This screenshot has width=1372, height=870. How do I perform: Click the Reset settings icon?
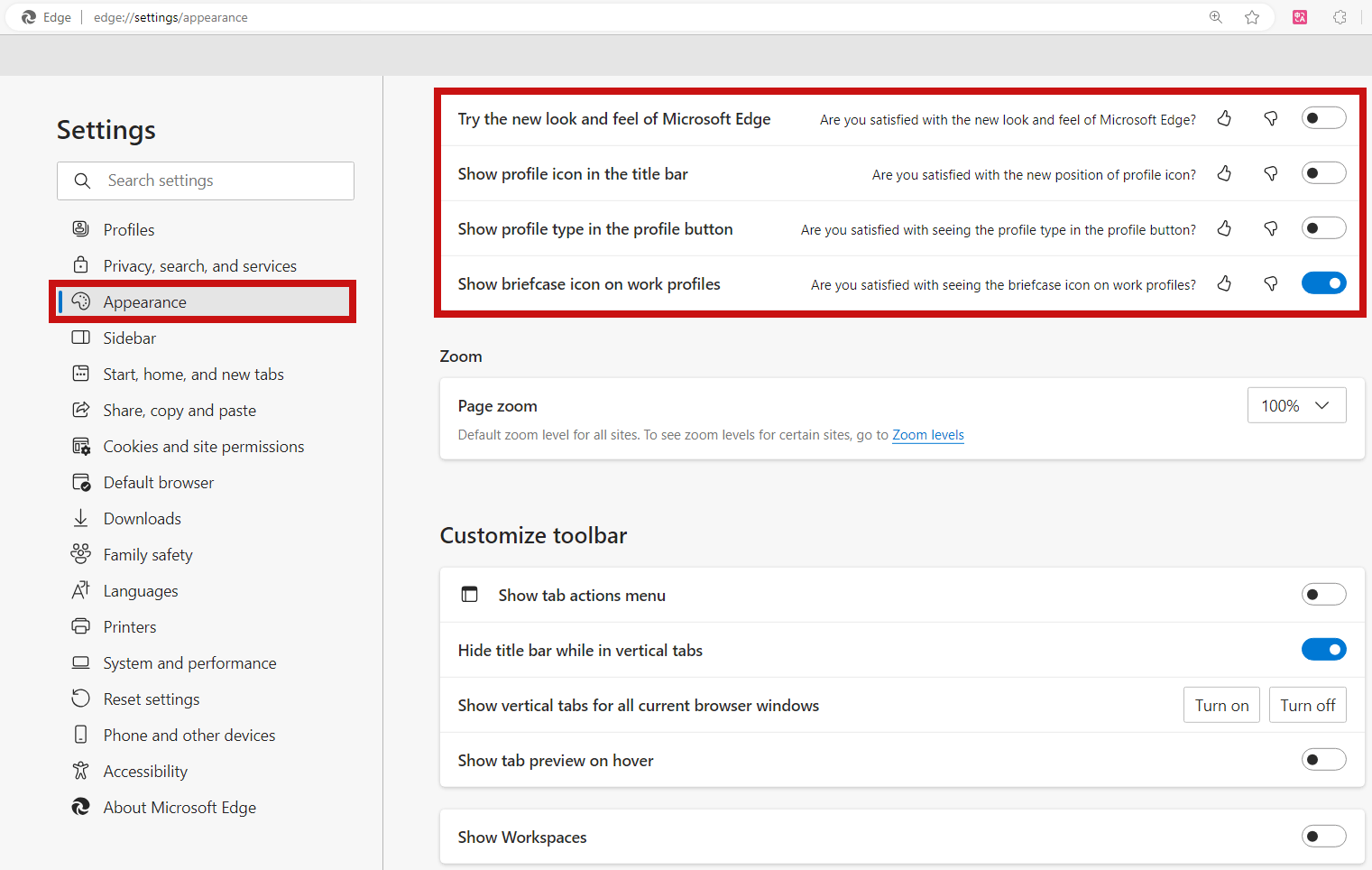coord(80,698)
